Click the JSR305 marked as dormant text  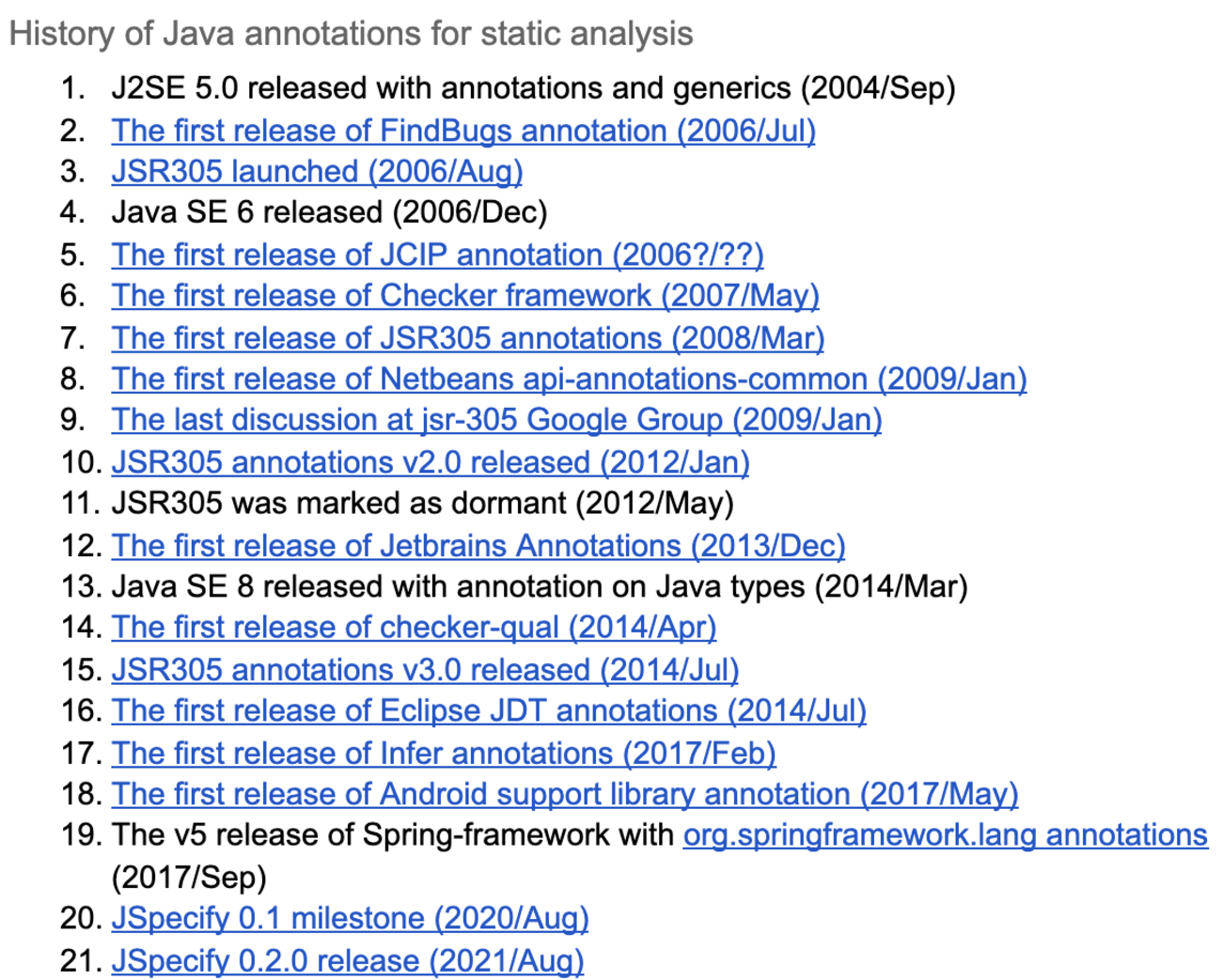click(x=422, y=504)
